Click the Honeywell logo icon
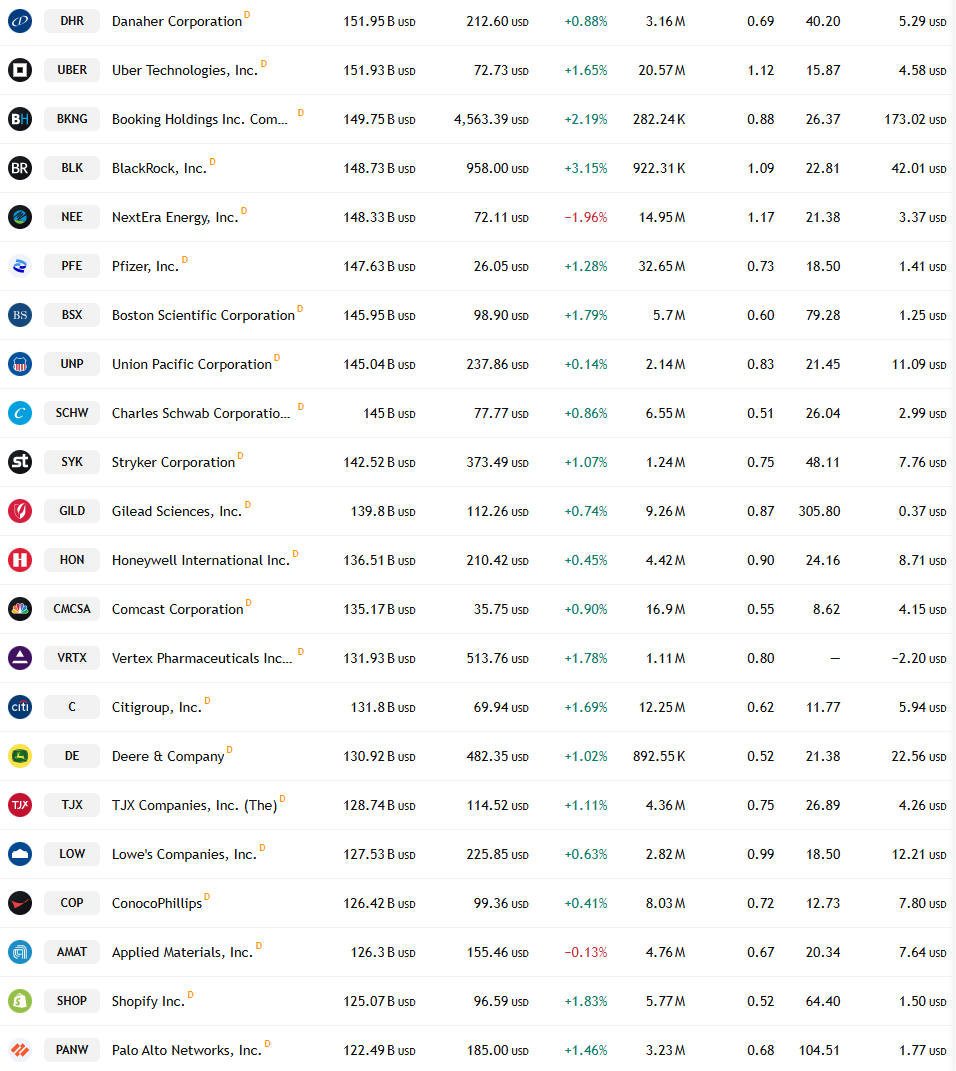 [x=20, y=560]
